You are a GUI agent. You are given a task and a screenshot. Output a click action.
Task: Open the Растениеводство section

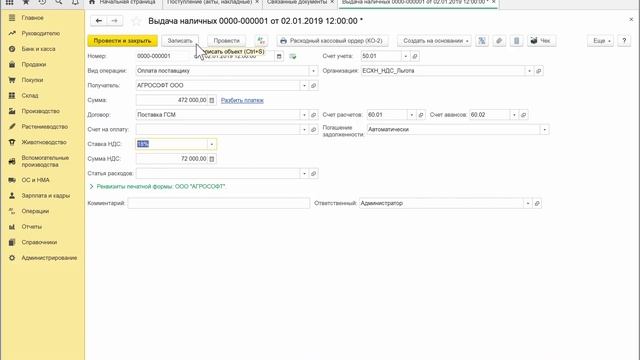click(x=44, y=127)
